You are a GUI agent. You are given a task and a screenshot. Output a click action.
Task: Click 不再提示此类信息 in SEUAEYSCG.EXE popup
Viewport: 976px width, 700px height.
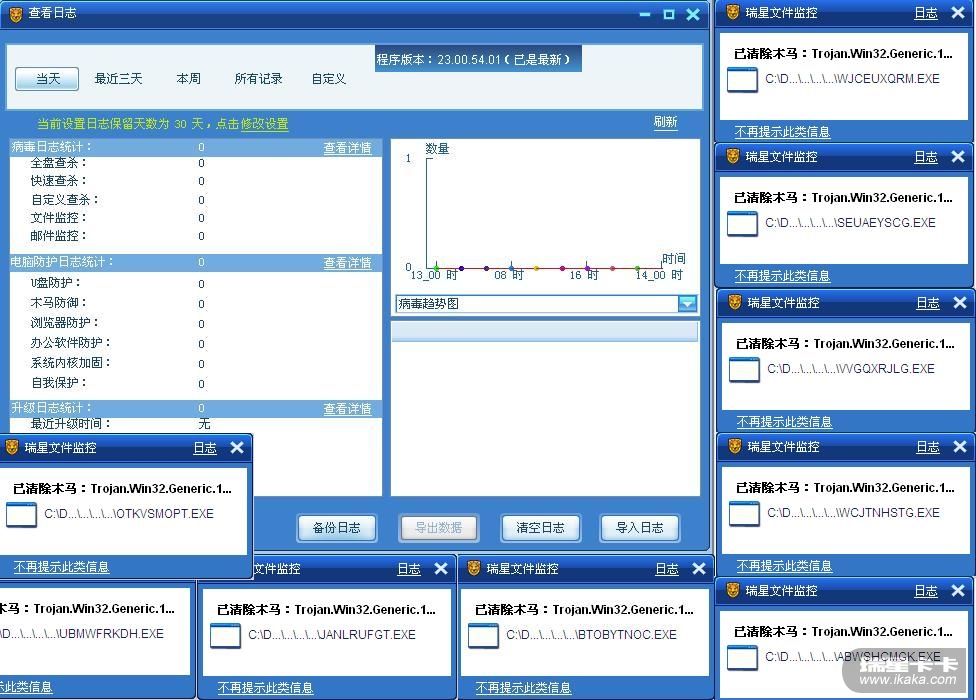[x=782, y=276]
